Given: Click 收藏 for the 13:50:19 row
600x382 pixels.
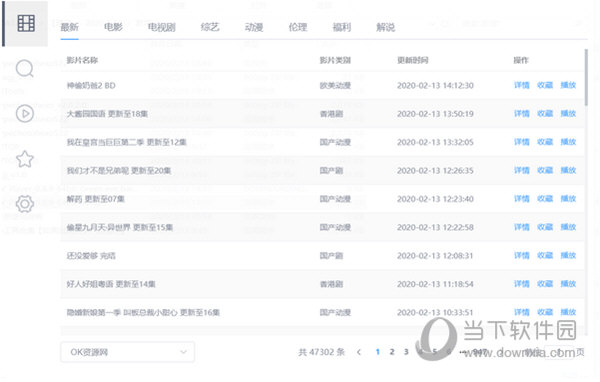Looking at the screenshot, I should click(545, 114).
